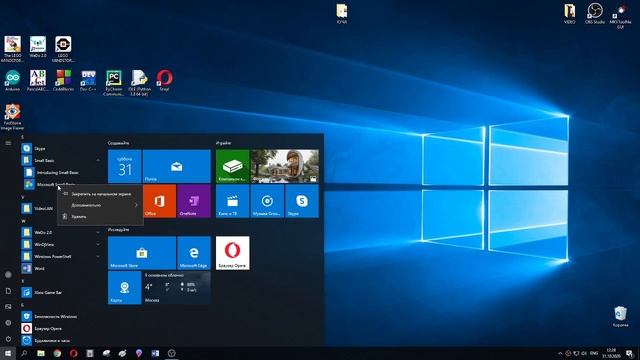
Task: Open Skype in the Start app list
Action: pos(61,149)
